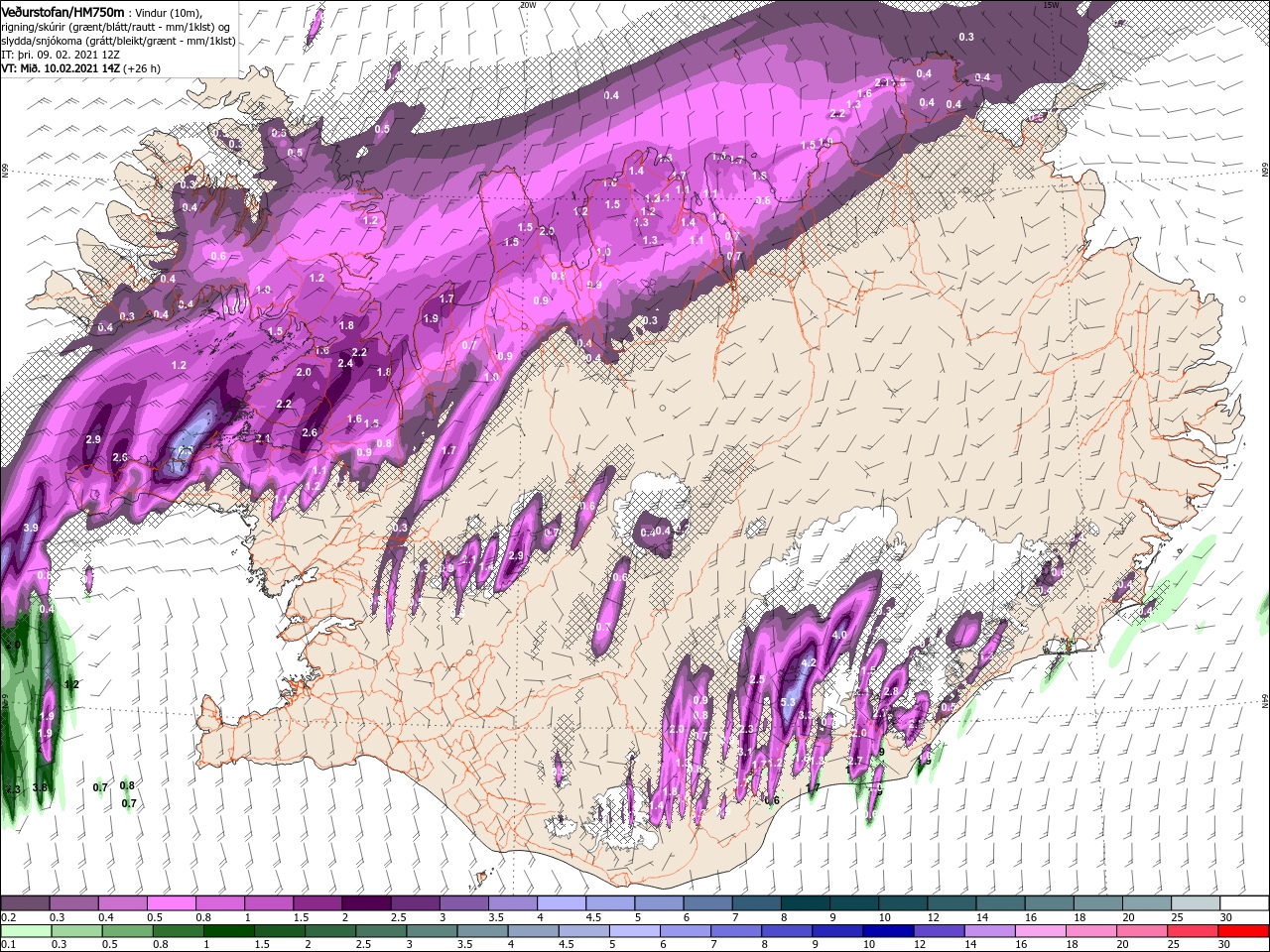
Task: Click the '(+26 h)' forecast offset text
Action: 142,68
